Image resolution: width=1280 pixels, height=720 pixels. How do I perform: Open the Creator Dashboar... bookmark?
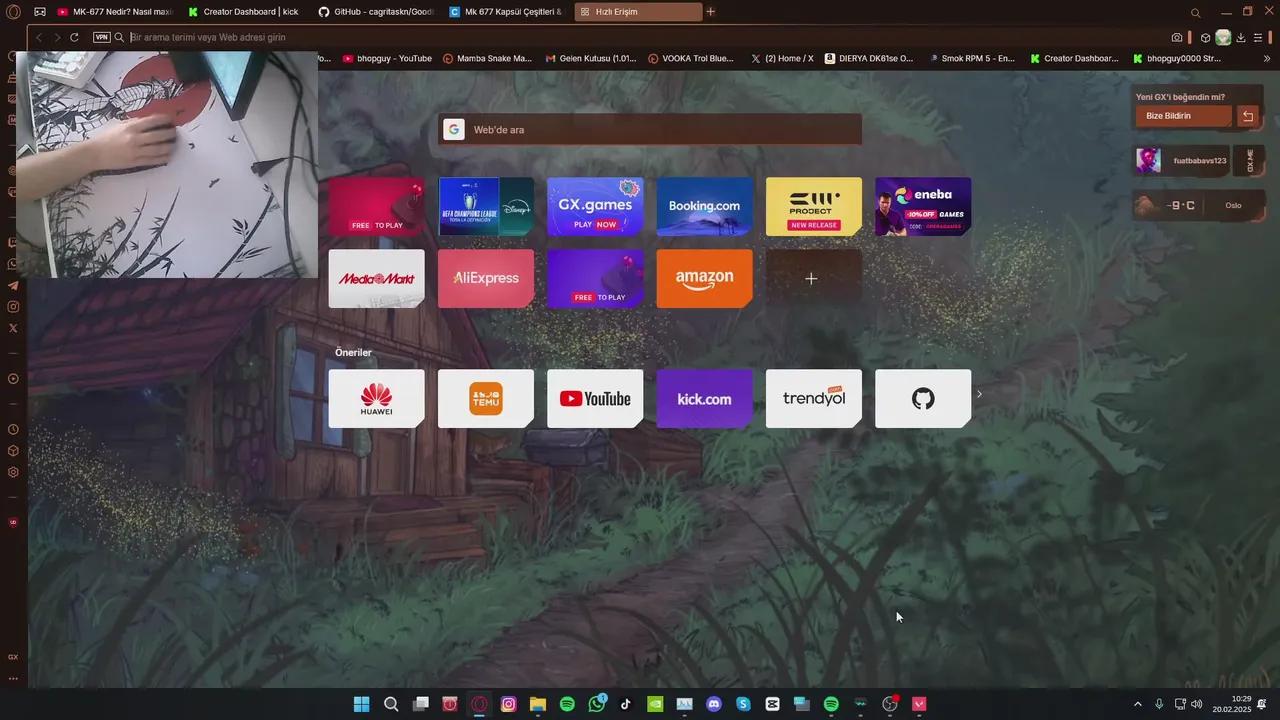click(1075, 58)
